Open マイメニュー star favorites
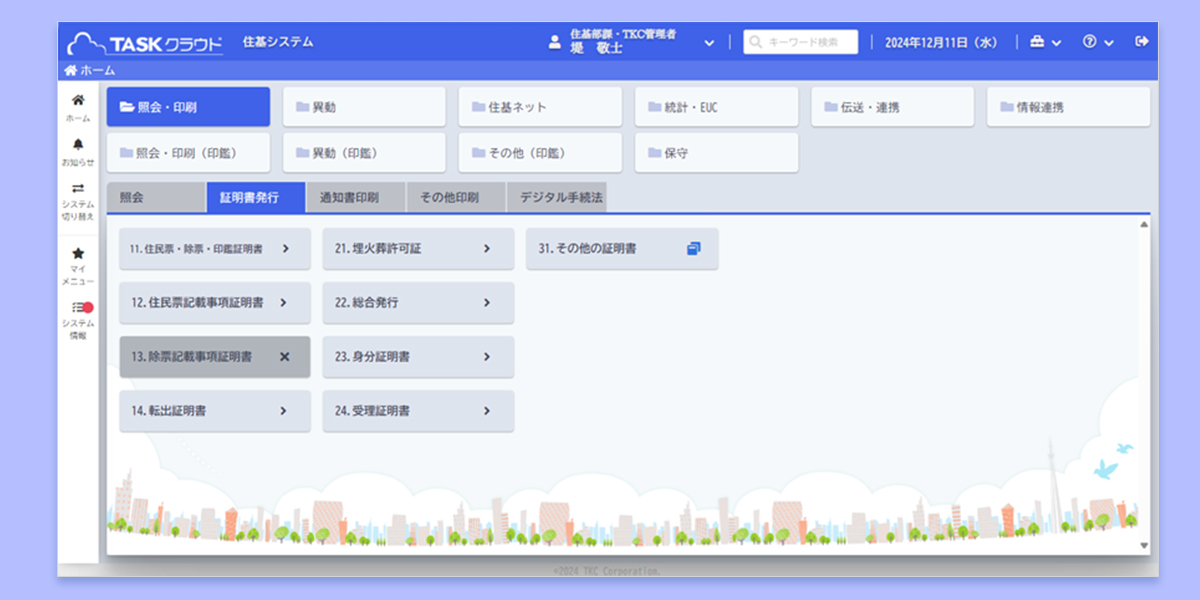The image size is (1200, 600). [x=78, y=254]
